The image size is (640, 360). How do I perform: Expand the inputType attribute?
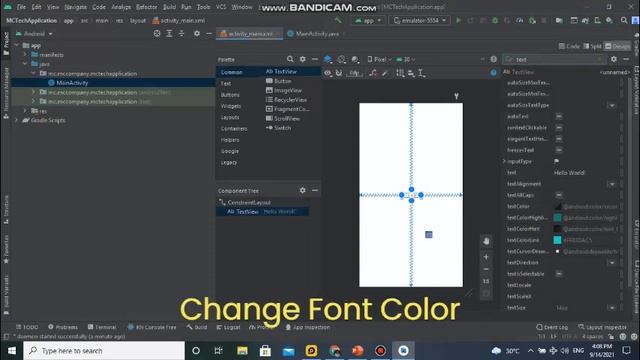pos(504,161)
